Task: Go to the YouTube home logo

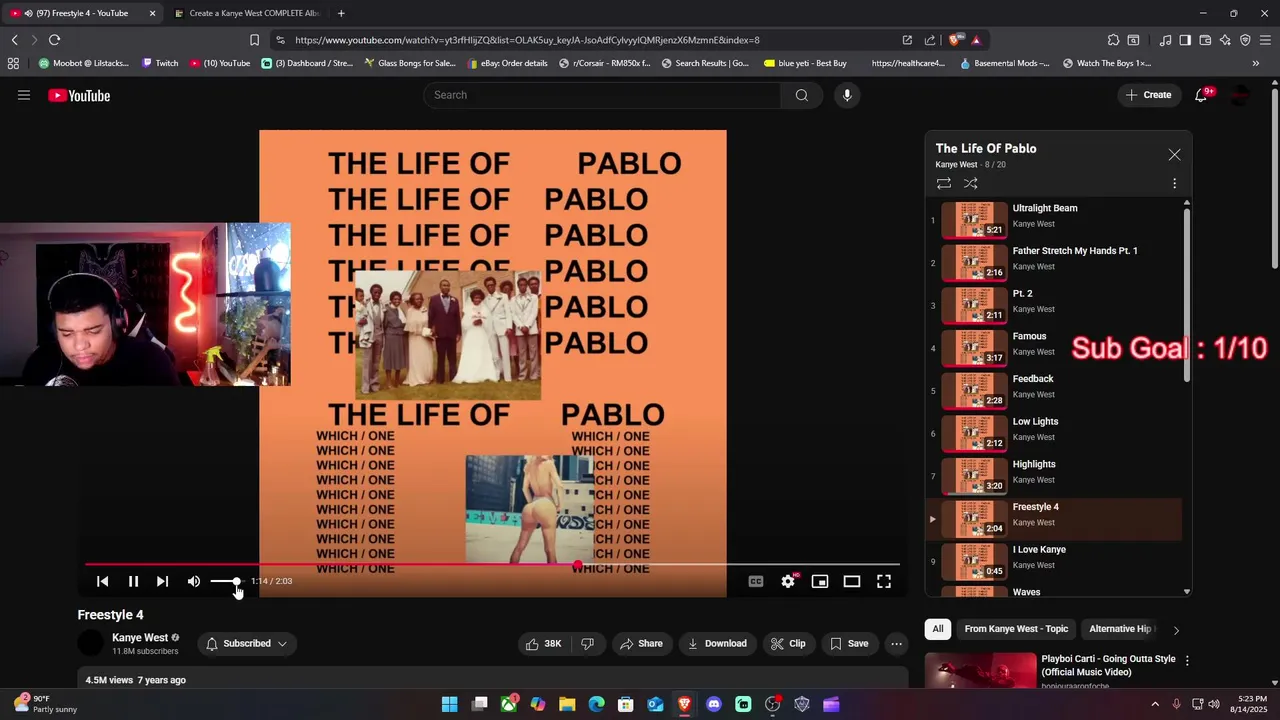Action: pyautogui.click(x=79, y=96)
